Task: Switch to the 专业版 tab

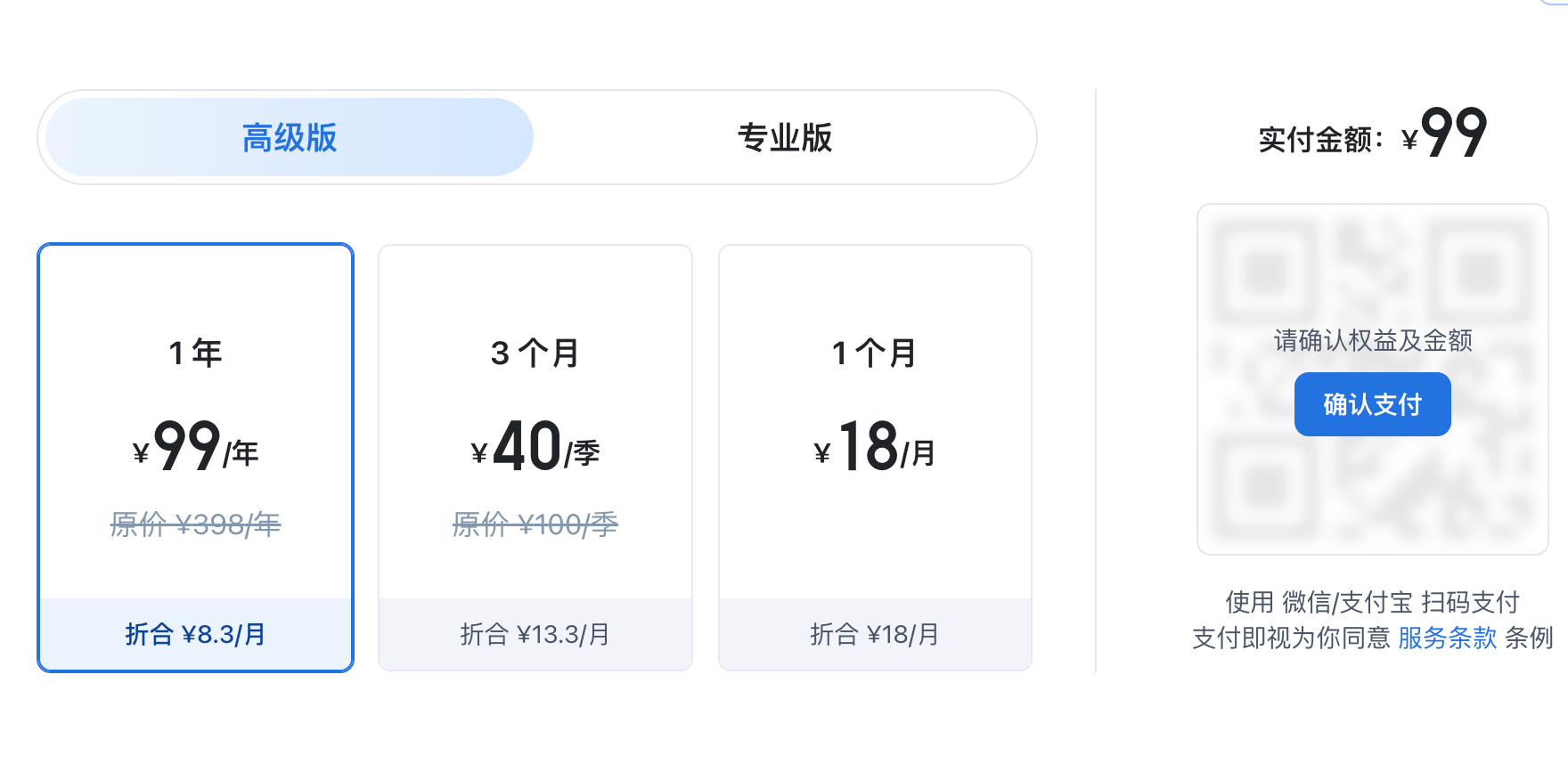Action: coord(785,138)
